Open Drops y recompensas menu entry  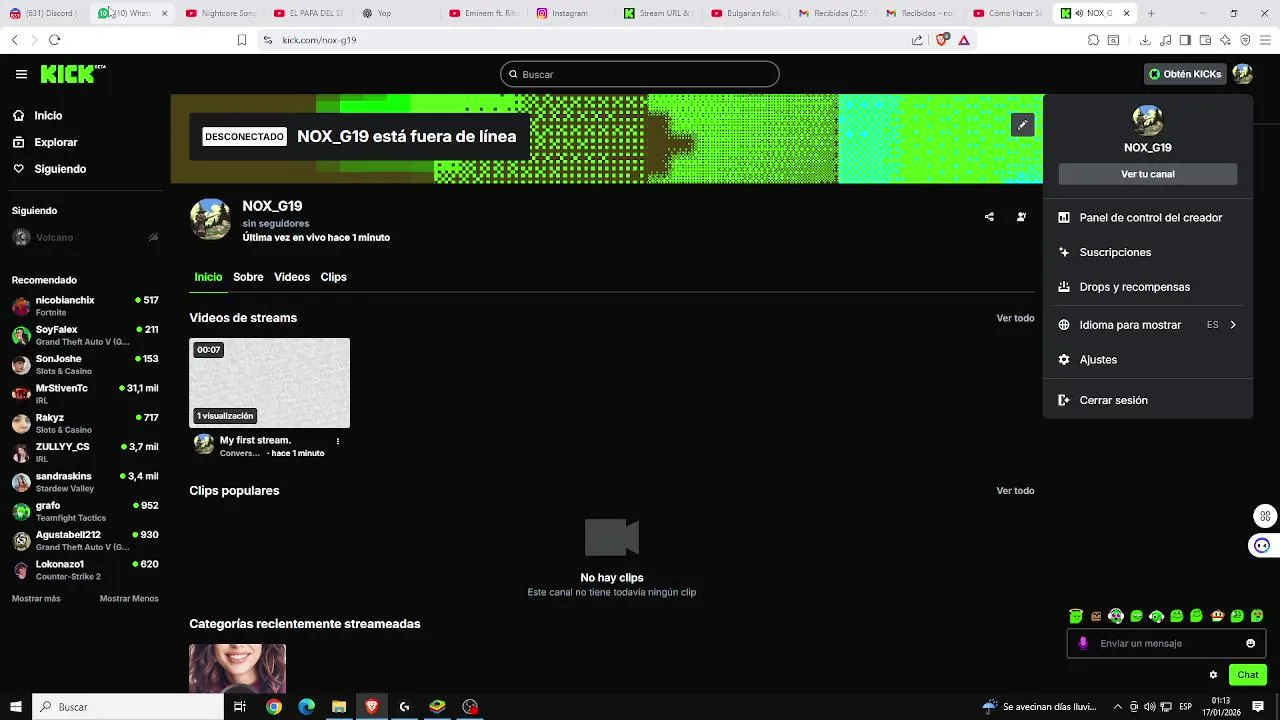[x=1148, y=287]
